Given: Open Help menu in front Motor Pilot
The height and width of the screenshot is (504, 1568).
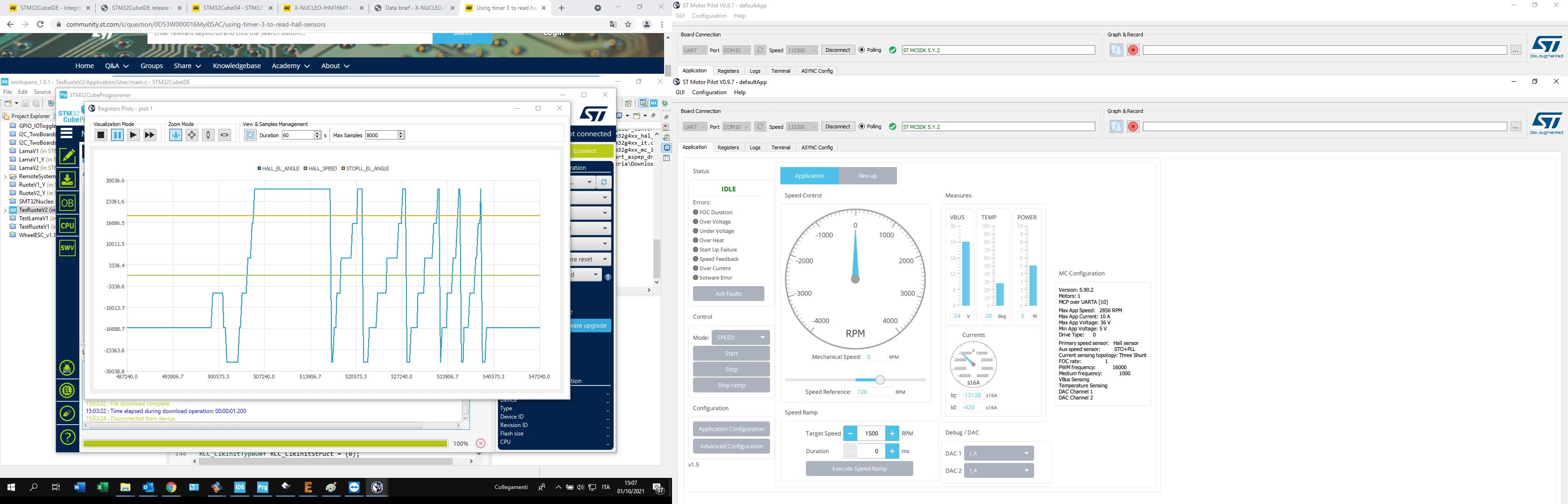Looking at the screenshot, I should [740, 92].
